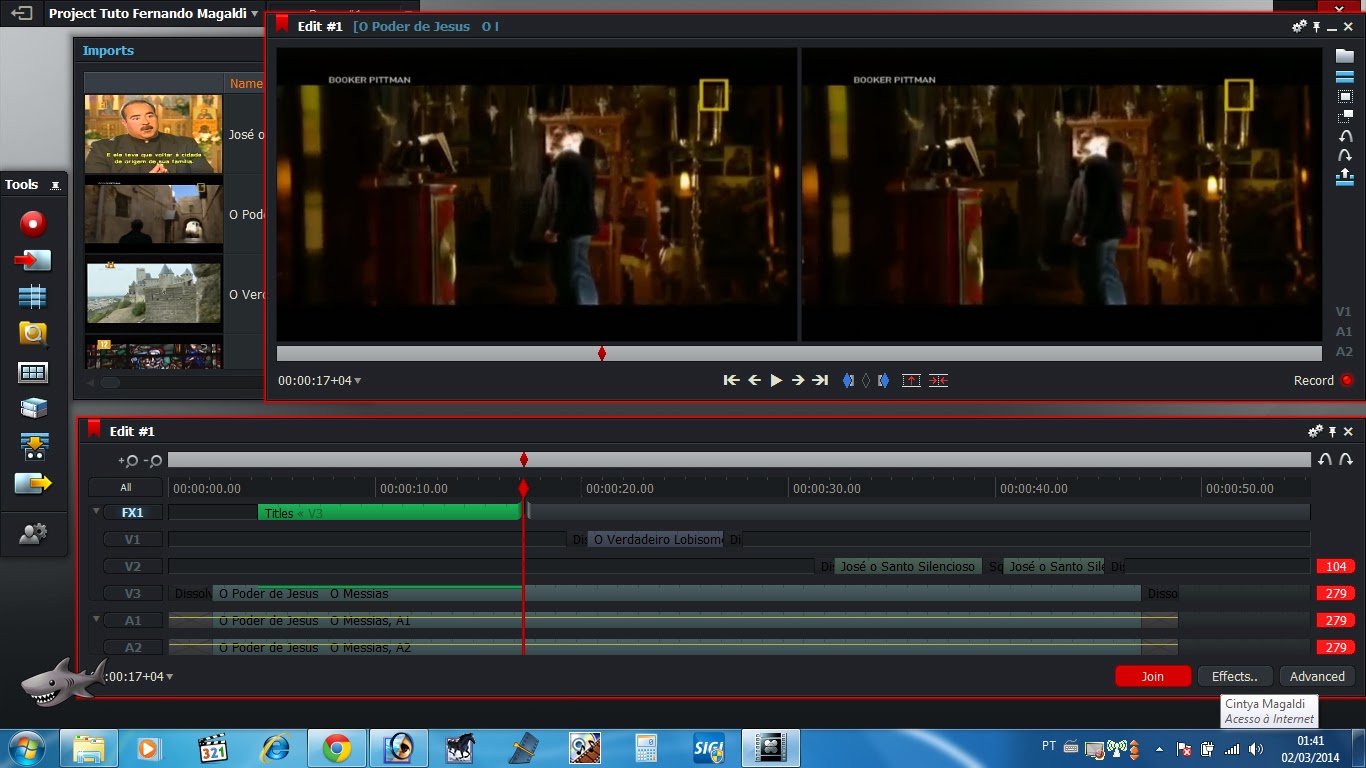Open the folder icon beside the viewer
This screenshot has height=768, width=1366.
[1345, 56]
